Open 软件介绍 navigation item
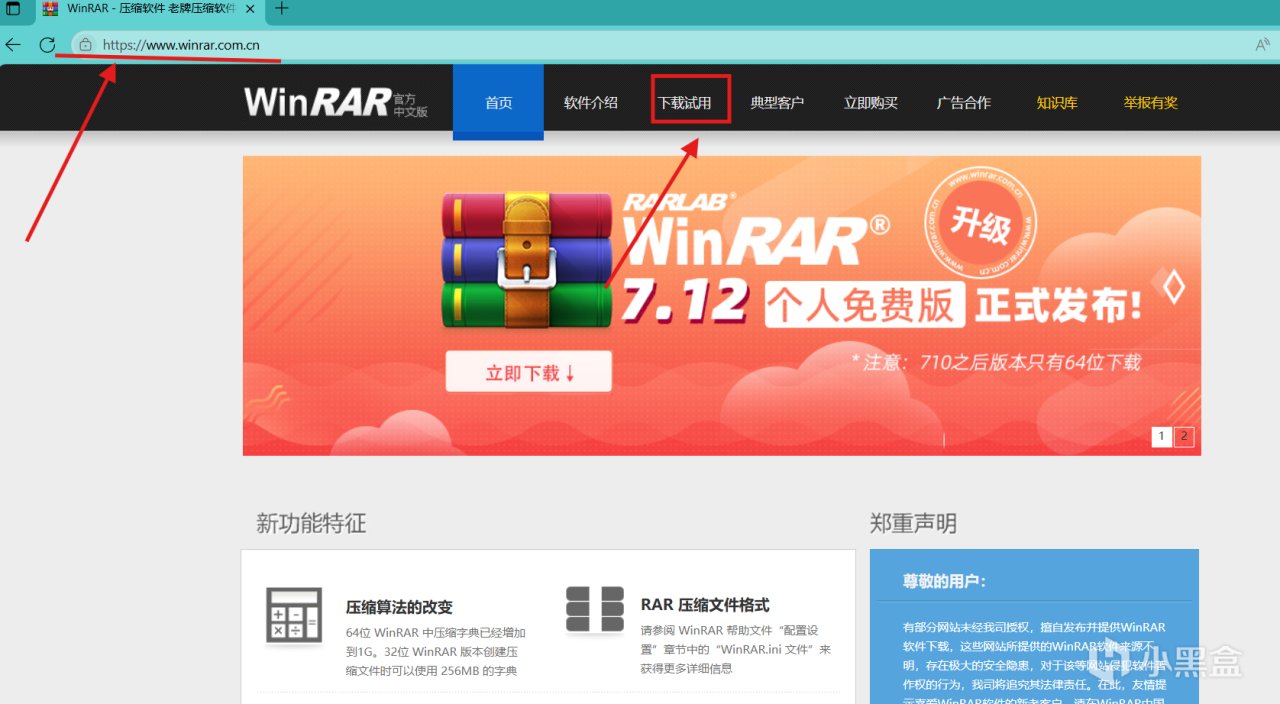Viewport: 1280px width, 704px height. 591,103
